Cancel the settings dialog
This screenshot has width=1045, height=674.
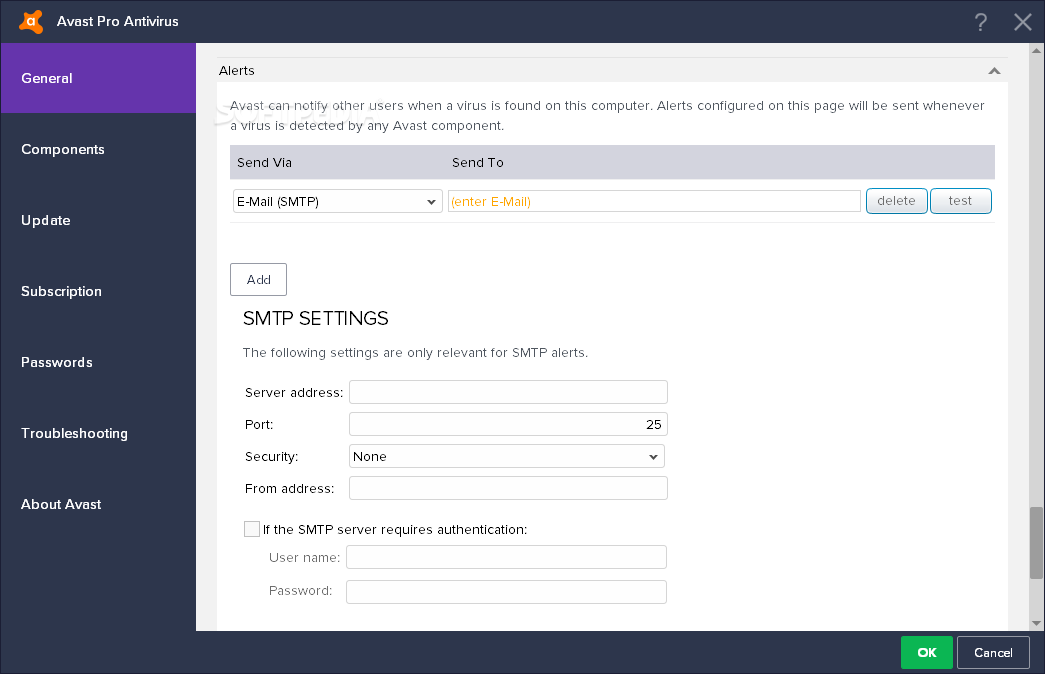(993, 653)
